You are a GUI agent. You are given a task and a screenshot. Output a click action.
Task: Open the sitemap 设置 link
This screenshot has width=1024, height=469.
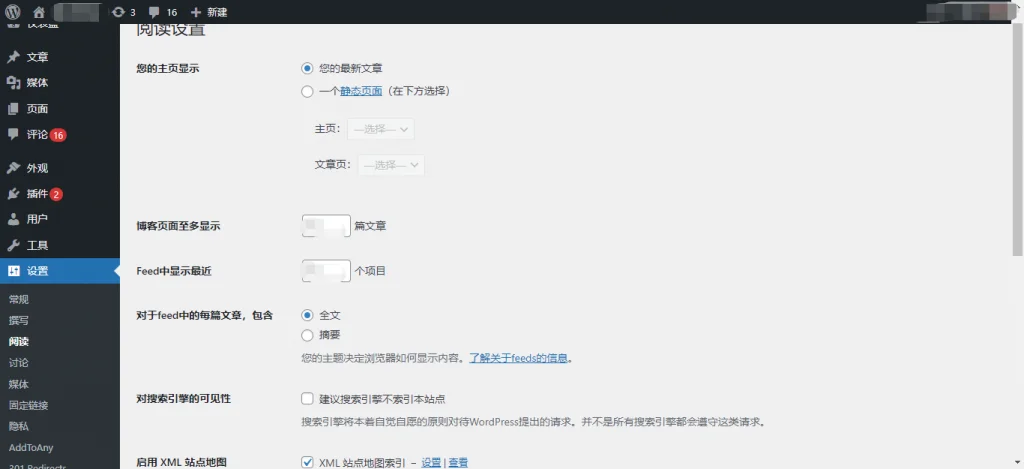coord(431,462)
